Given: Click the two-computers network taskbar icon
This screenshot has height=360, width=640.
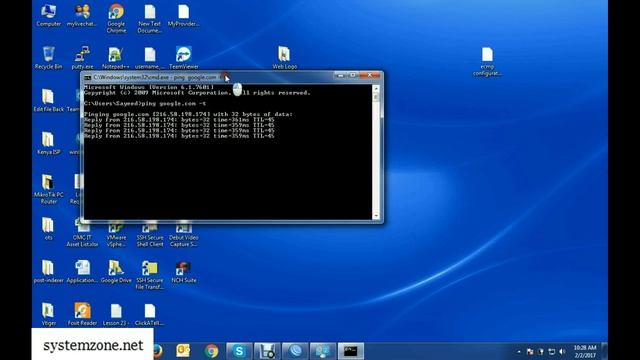Looking at the screenshot, I should click(323, 351).
